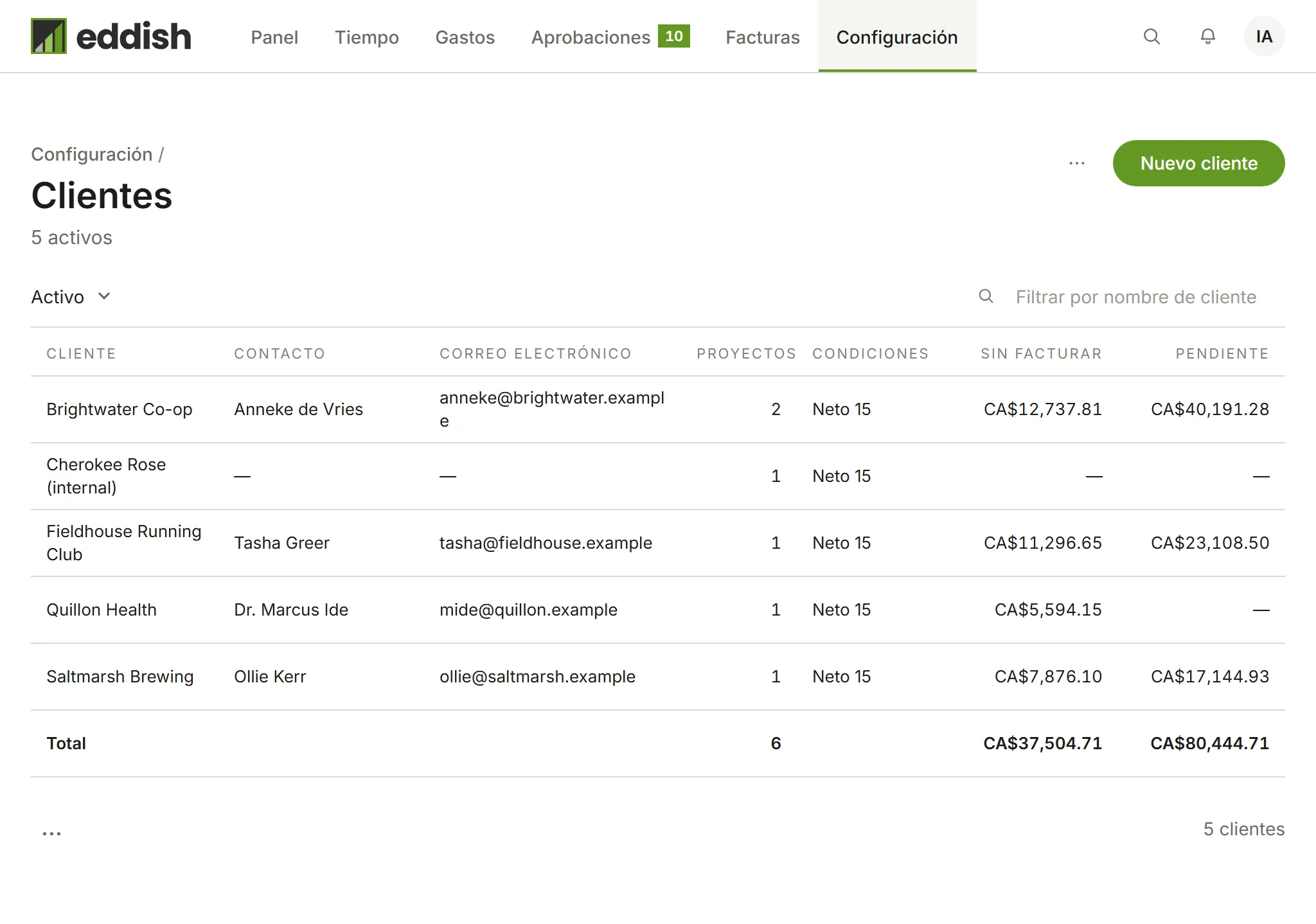
Task: Click Saltmarsh unbilled amount CA$7,876.10
Action: click(x=1048, y=677)
